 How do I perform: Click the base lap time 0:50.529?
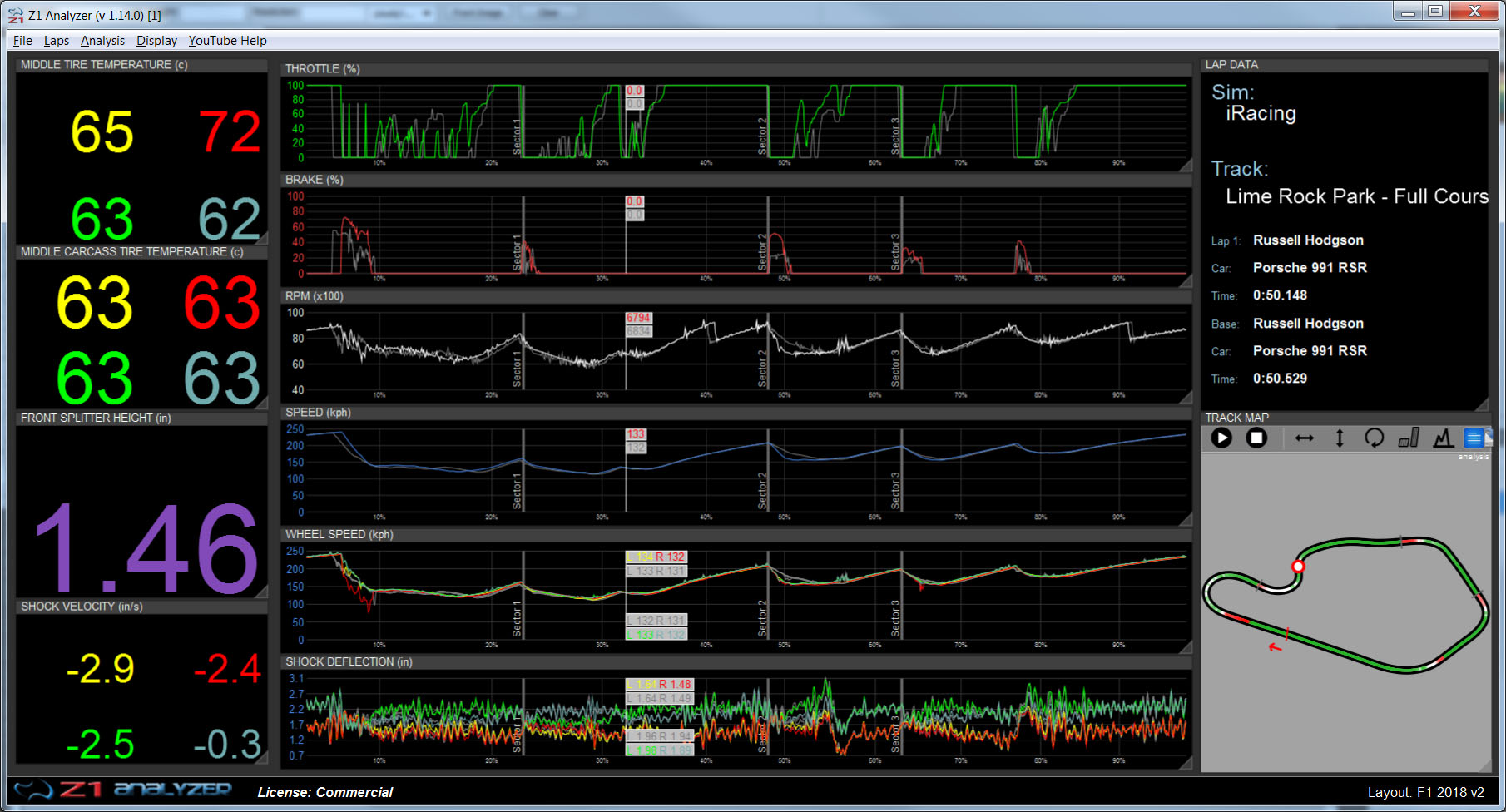click(1280, 379)
